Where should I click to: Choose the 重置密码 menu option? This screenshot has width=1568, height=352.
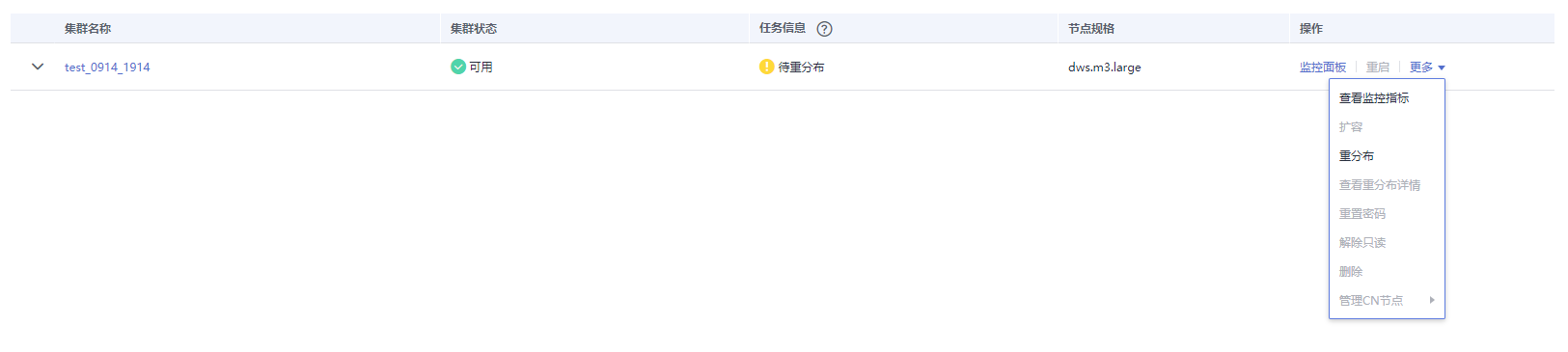coord(1362,214)
